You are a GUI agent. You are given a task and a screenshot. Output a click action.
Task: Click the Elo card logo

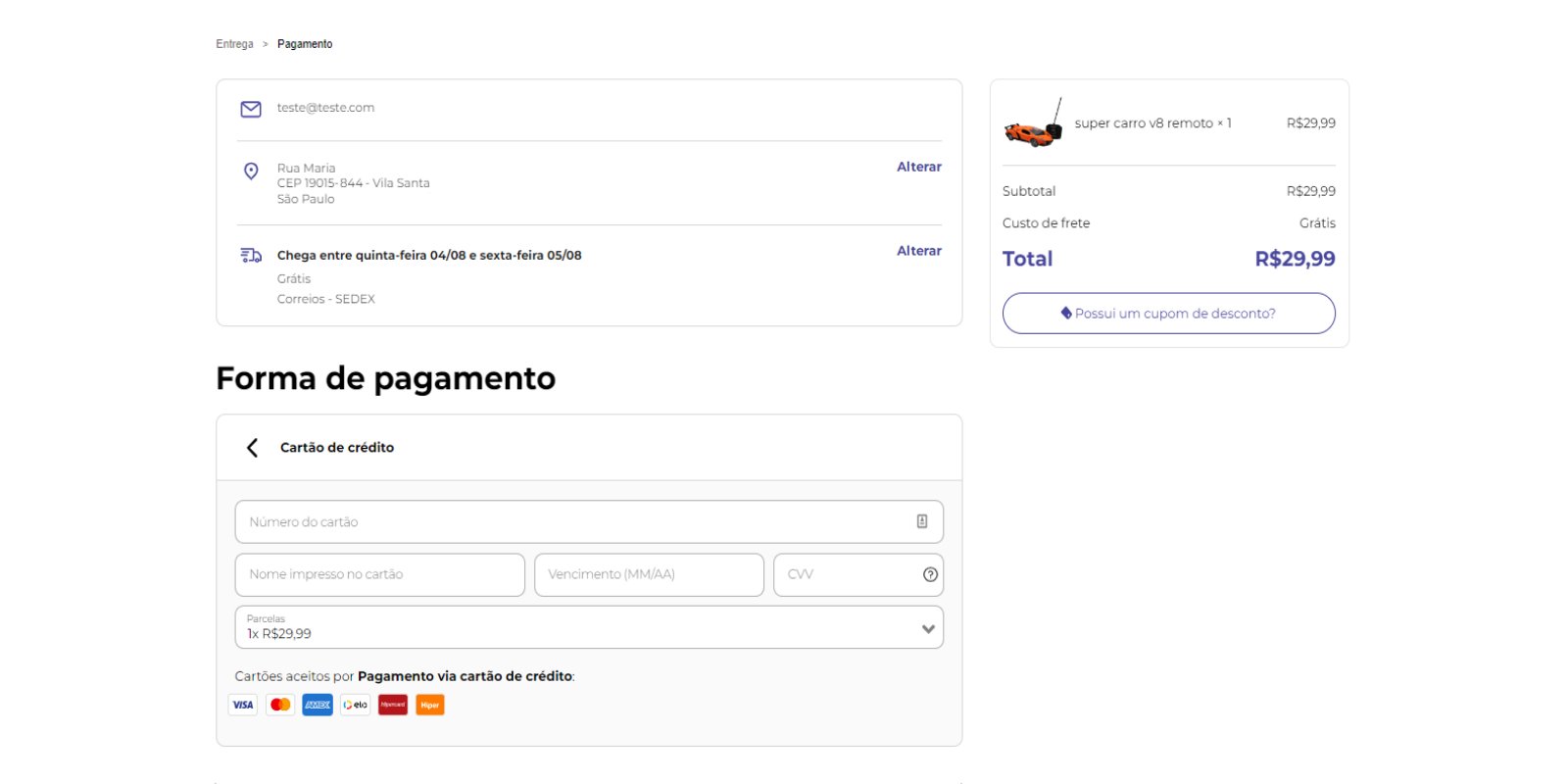click(356, 705)
